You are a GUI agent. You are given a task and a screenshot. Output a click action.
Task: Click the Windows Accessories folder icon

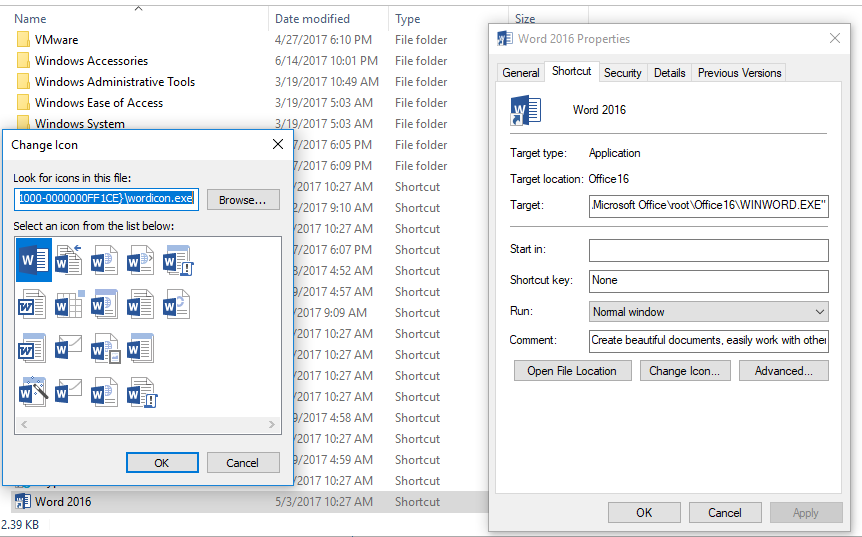point(23,60)
